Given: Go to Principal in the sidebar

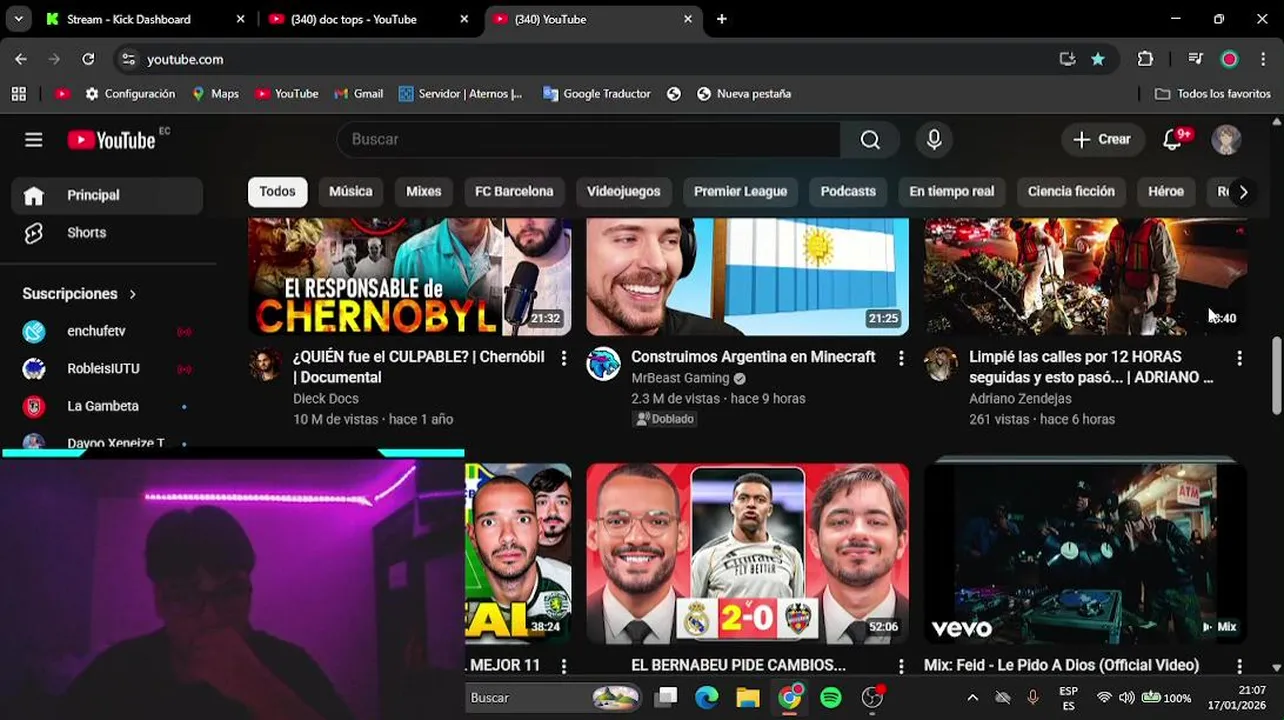Looking at the screenshot, I should 107,196.
